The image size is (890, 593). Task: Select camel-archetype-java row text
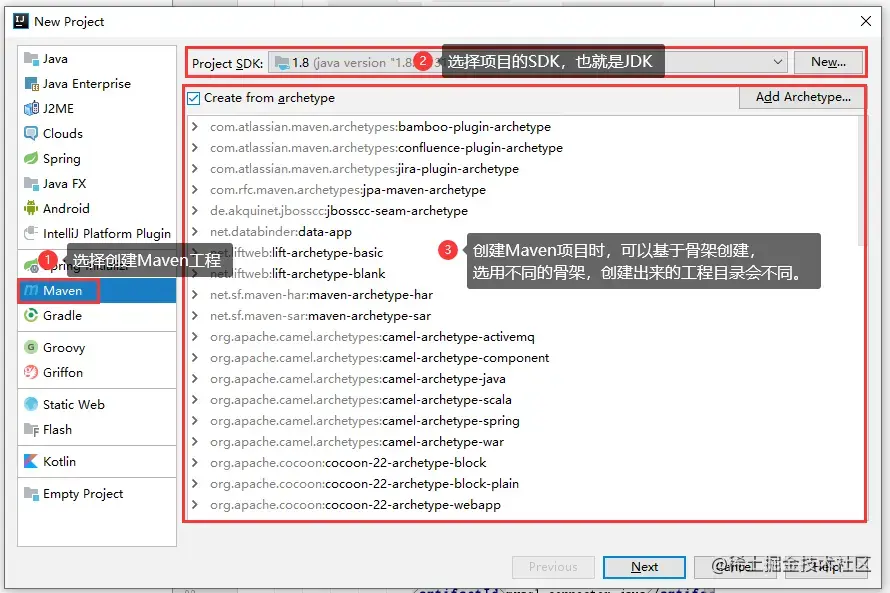pos(358,378)
